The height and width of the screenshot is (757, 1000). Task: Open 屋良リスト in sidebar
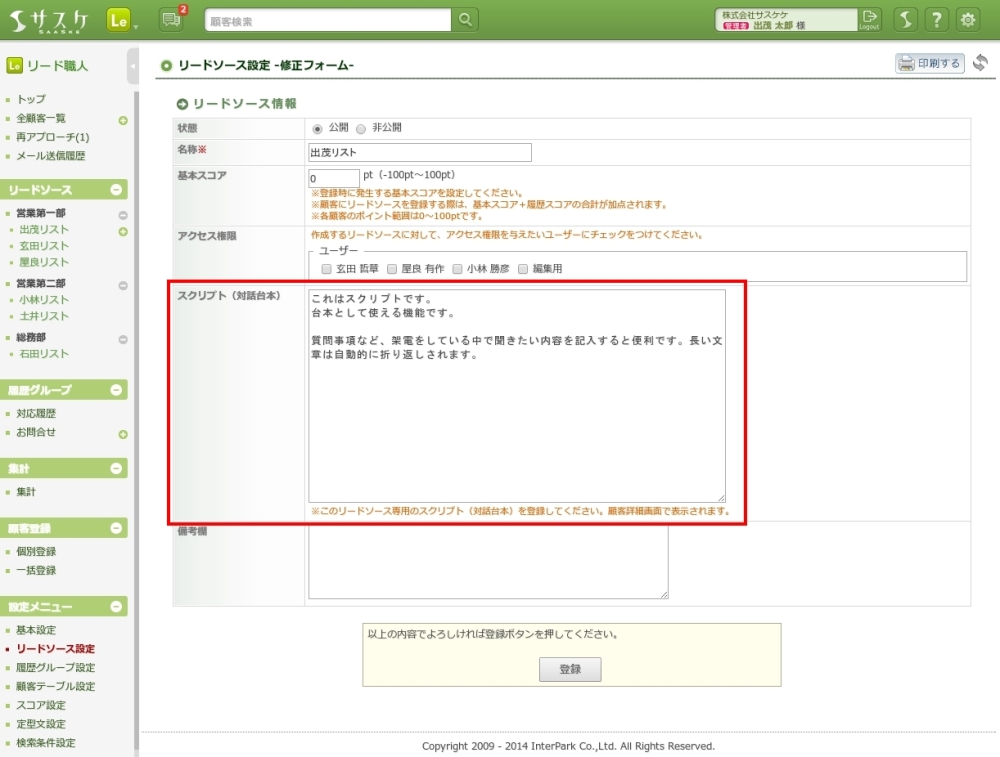tap(44, 262)
